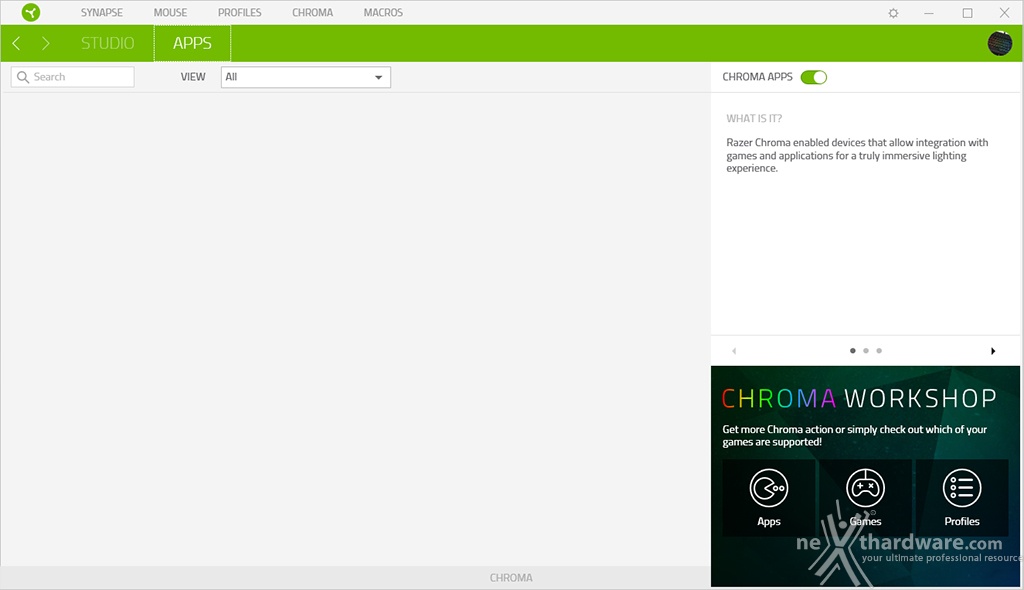This screenshot has height=590, width=1024.
Task: Open the settings gear icon
Action: click(x=893, y=13)
